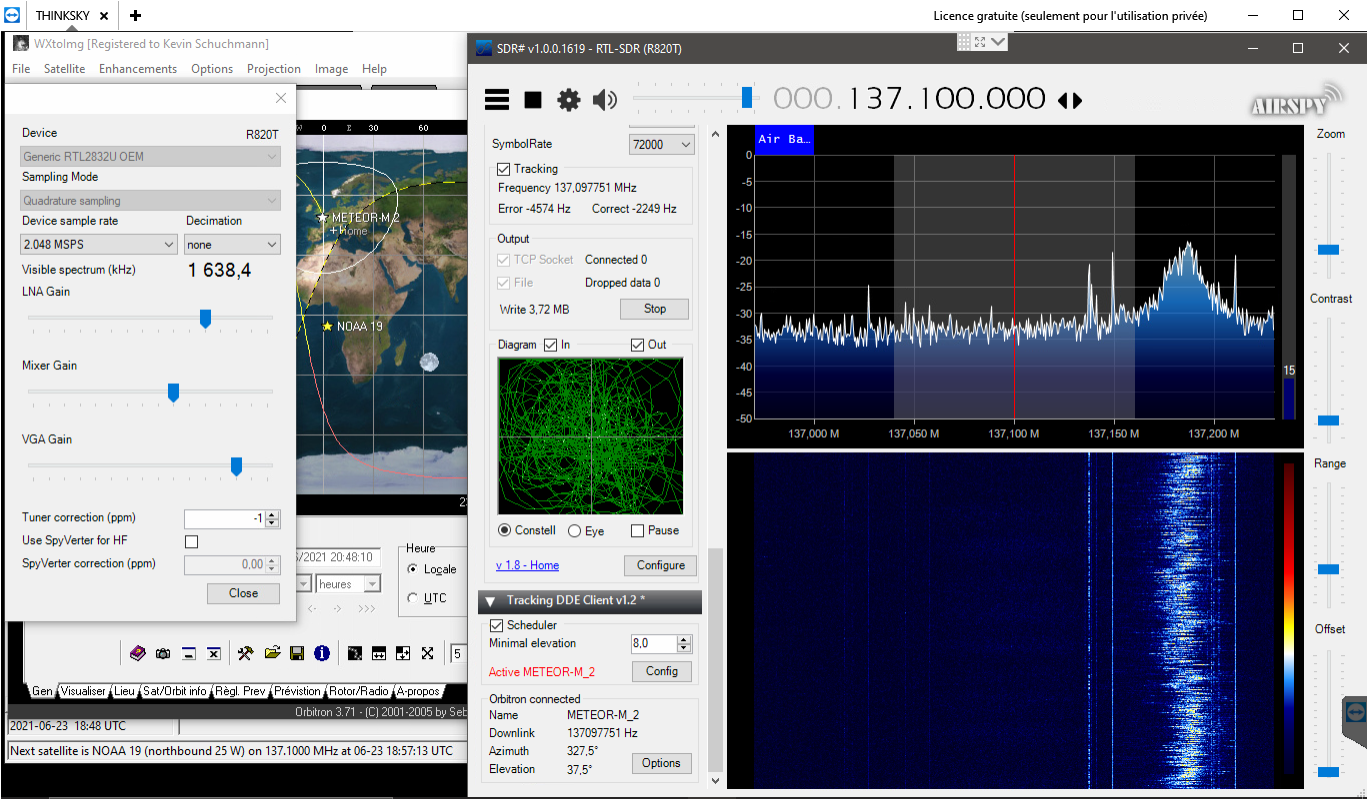Show Orbitron info with blue i icon

point(322,653)
